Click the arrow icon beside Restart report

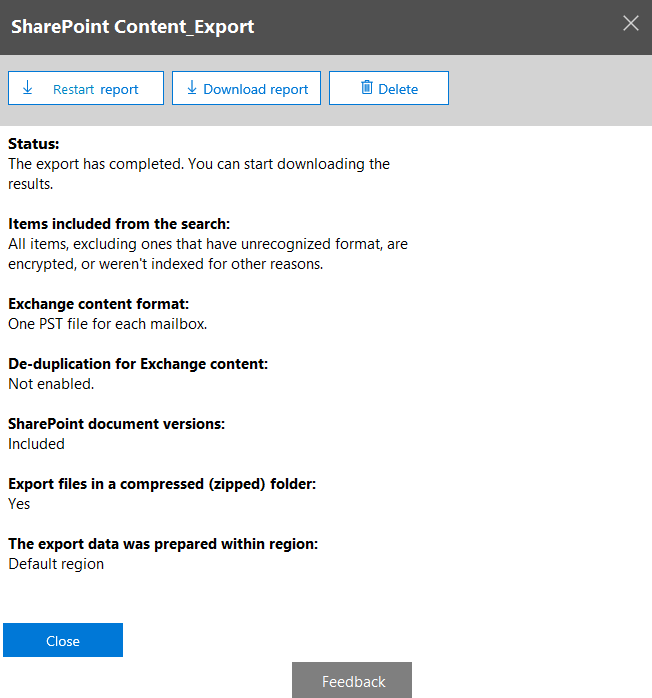coord(27,88)
